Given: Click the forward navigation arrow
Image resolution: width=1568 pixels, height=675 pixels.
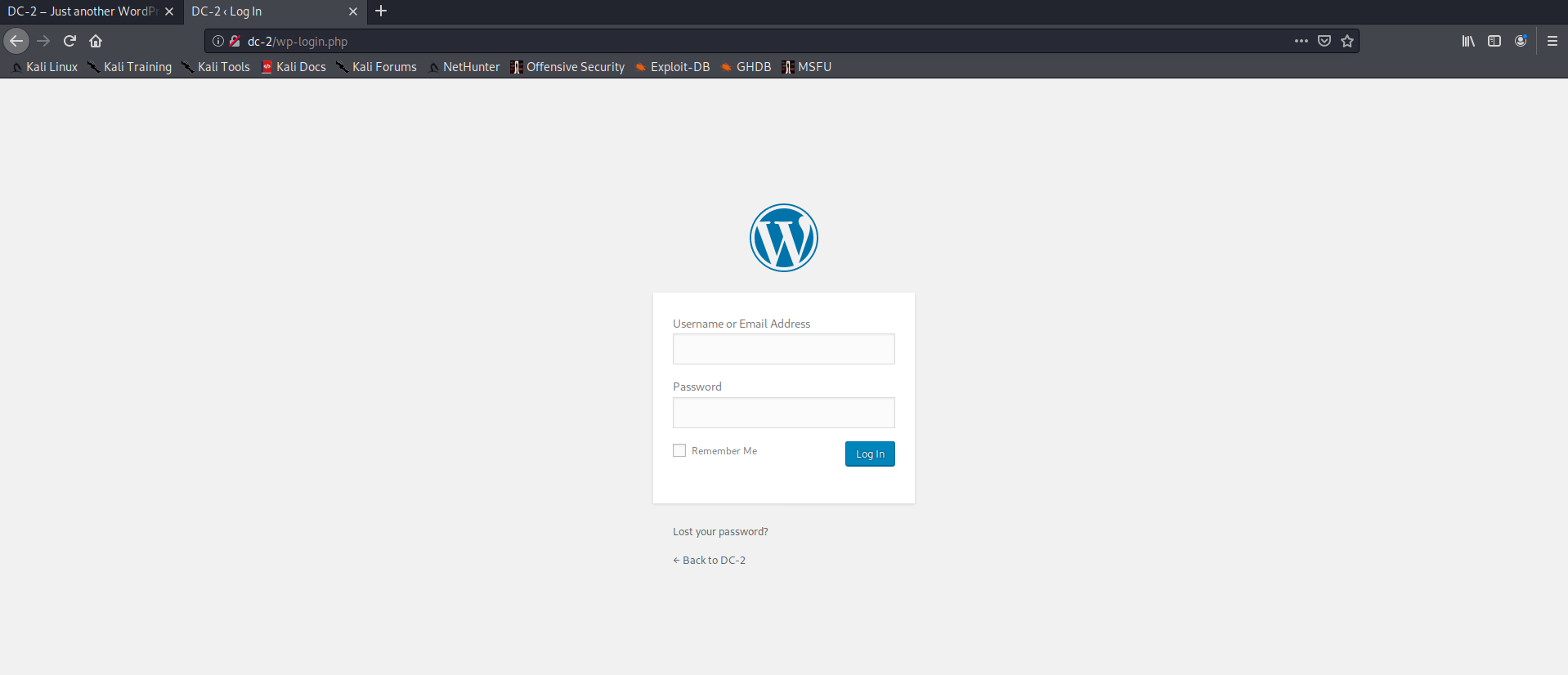Looking at the screenshot, I should coord(43,41).
